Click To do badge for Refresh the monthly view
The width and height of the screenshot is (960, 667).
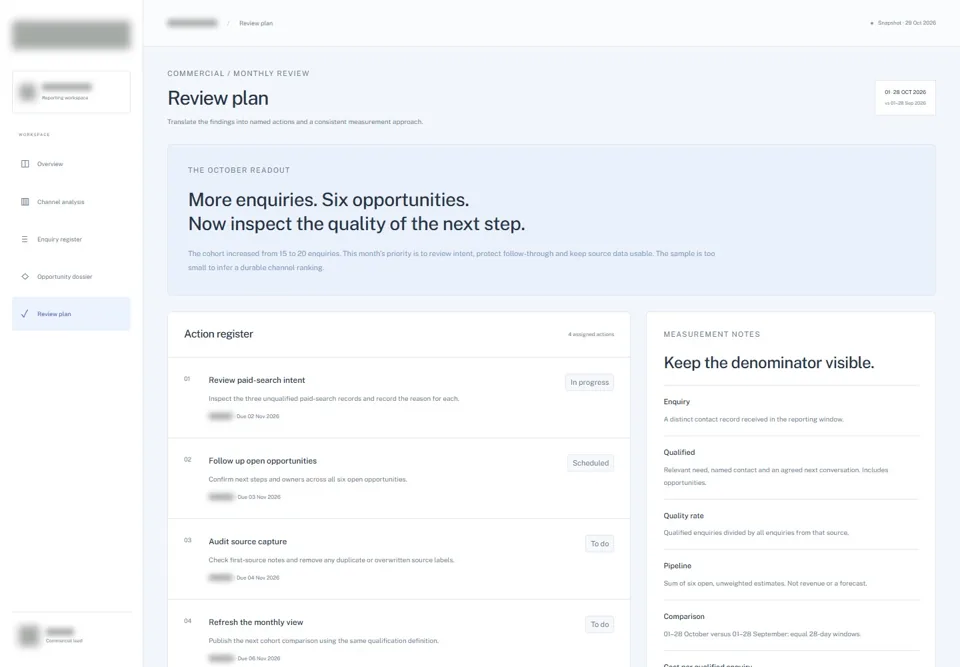coord(600,625)
